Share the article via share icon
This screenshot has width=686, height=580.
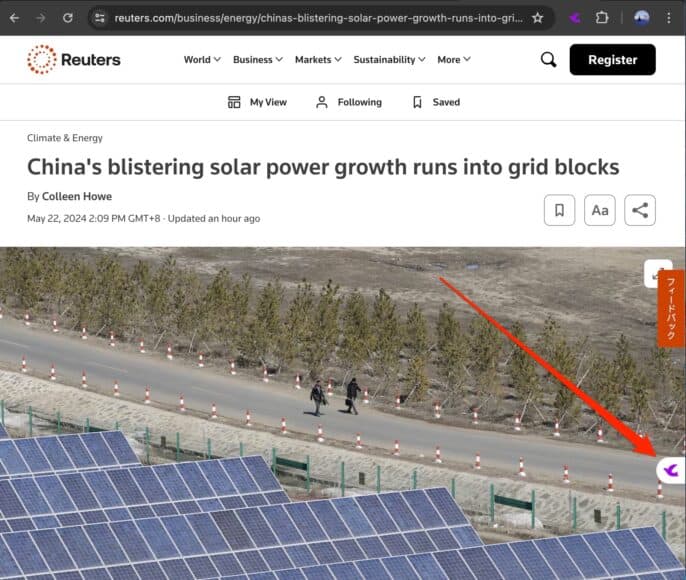640,210
